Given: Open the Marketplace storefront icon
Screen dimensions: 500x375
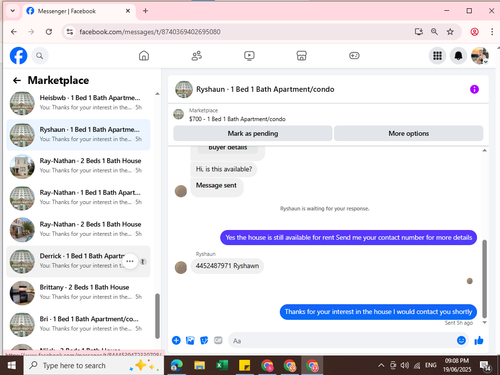Looking at the screenshot, I should click(x=301, y=56).
